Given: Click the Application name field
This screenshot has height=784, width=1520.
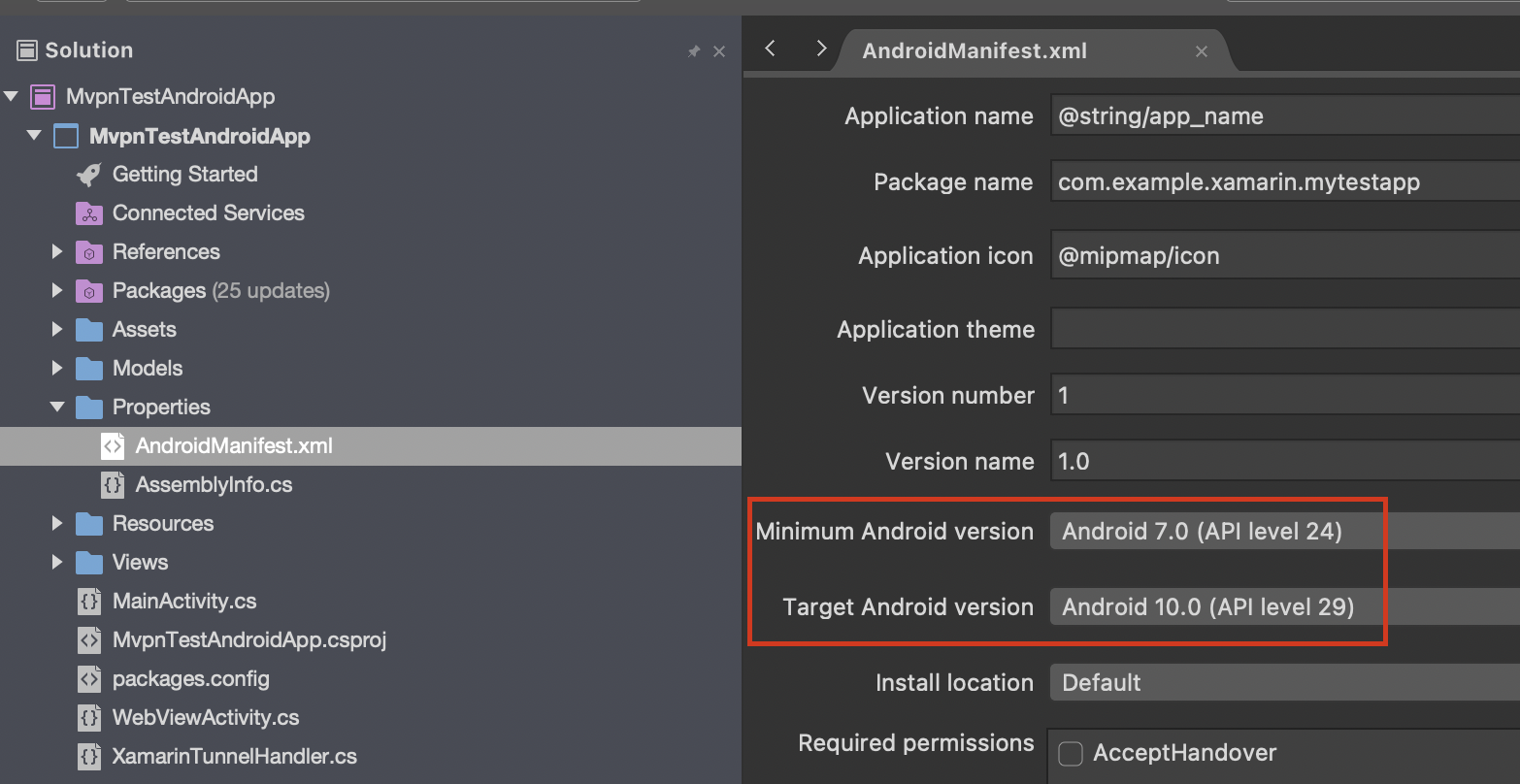Looking at the screenshot, I should (1285, 116).
